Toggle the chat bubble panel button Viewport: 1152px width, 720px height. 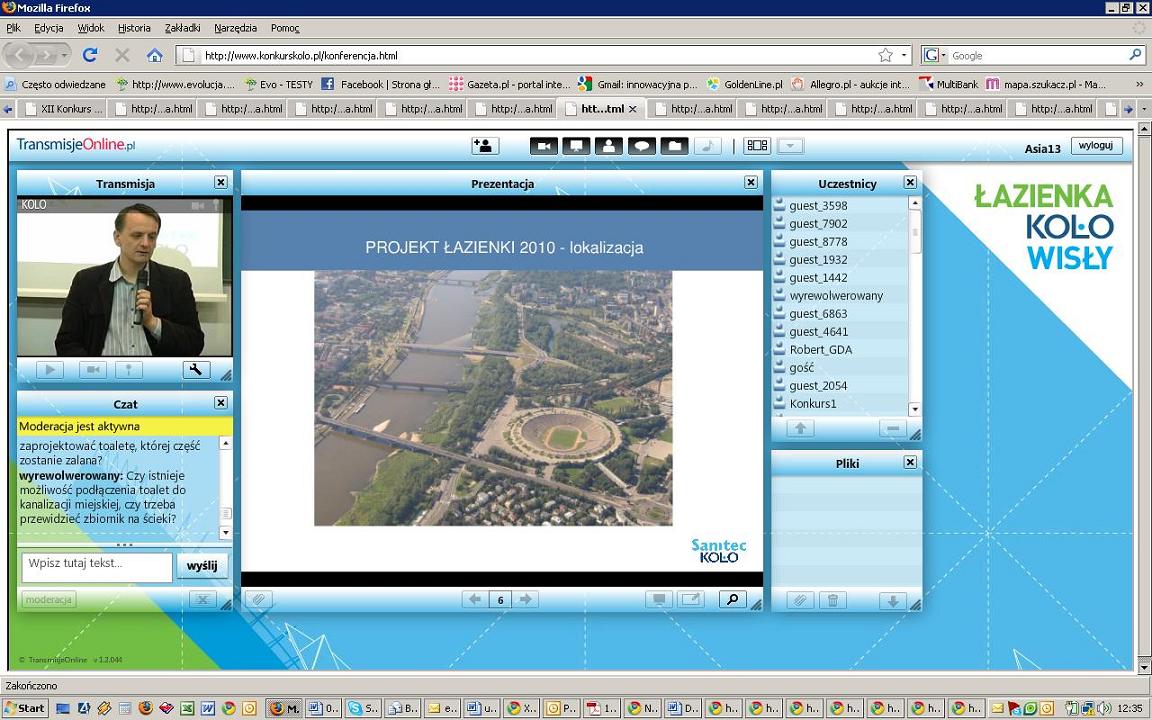click(x=641, y=145)
